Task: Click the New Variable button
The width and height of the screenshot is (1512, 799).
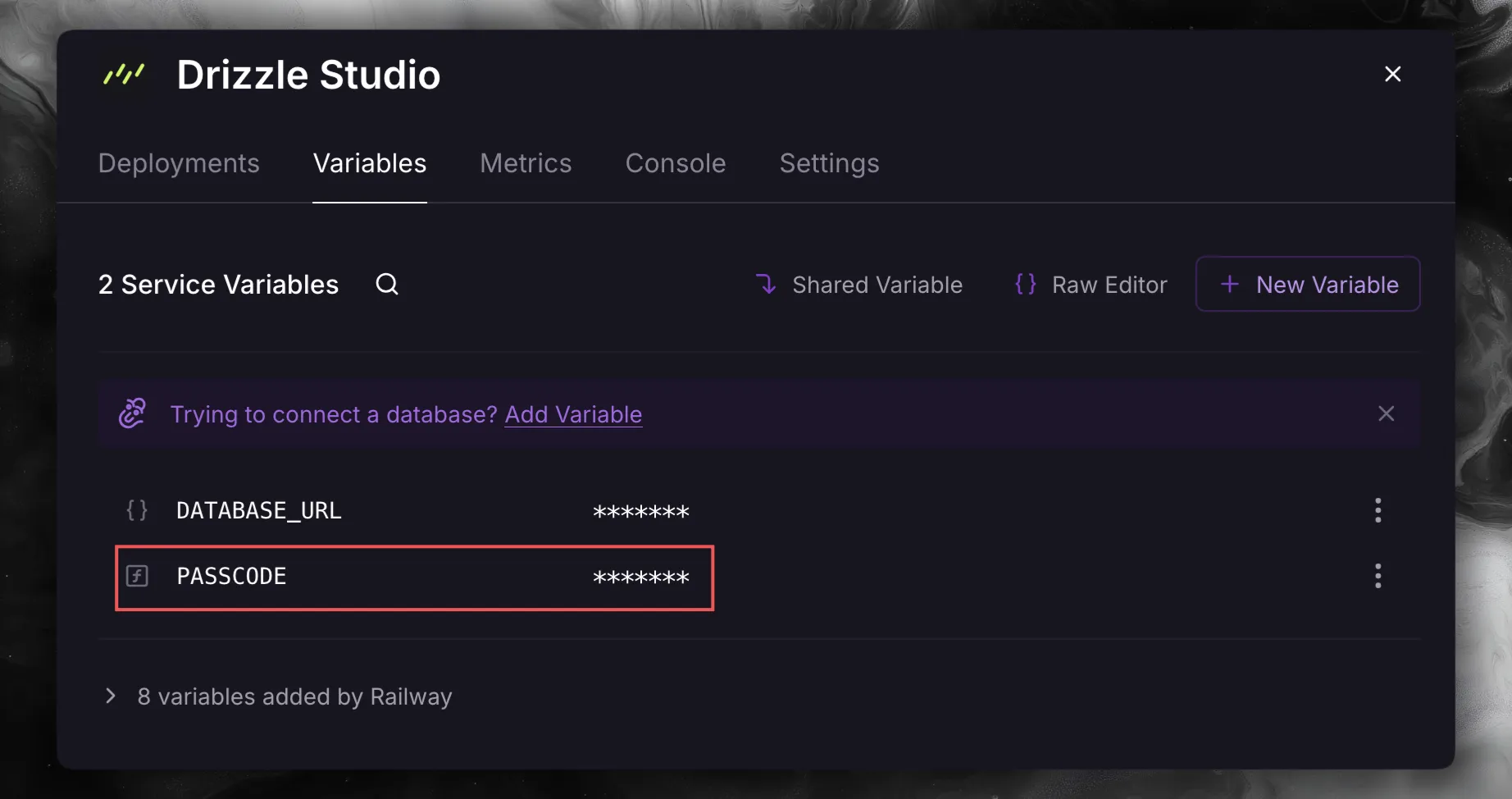Action: [x=1308, y=284]
